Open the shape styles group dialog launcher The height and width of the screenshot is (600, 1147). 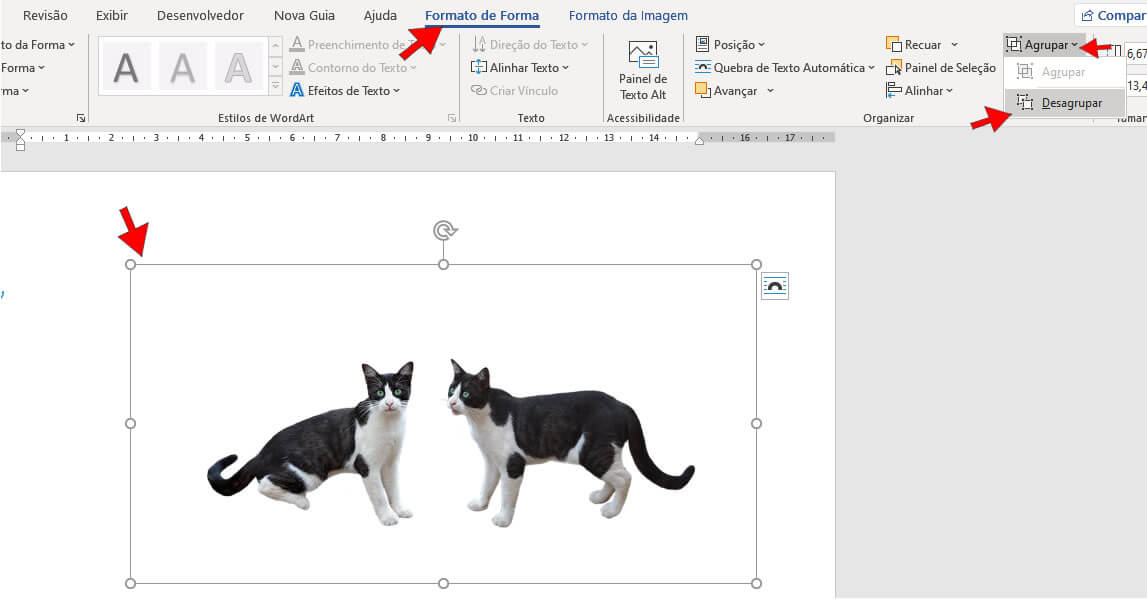tap(80, 118)
